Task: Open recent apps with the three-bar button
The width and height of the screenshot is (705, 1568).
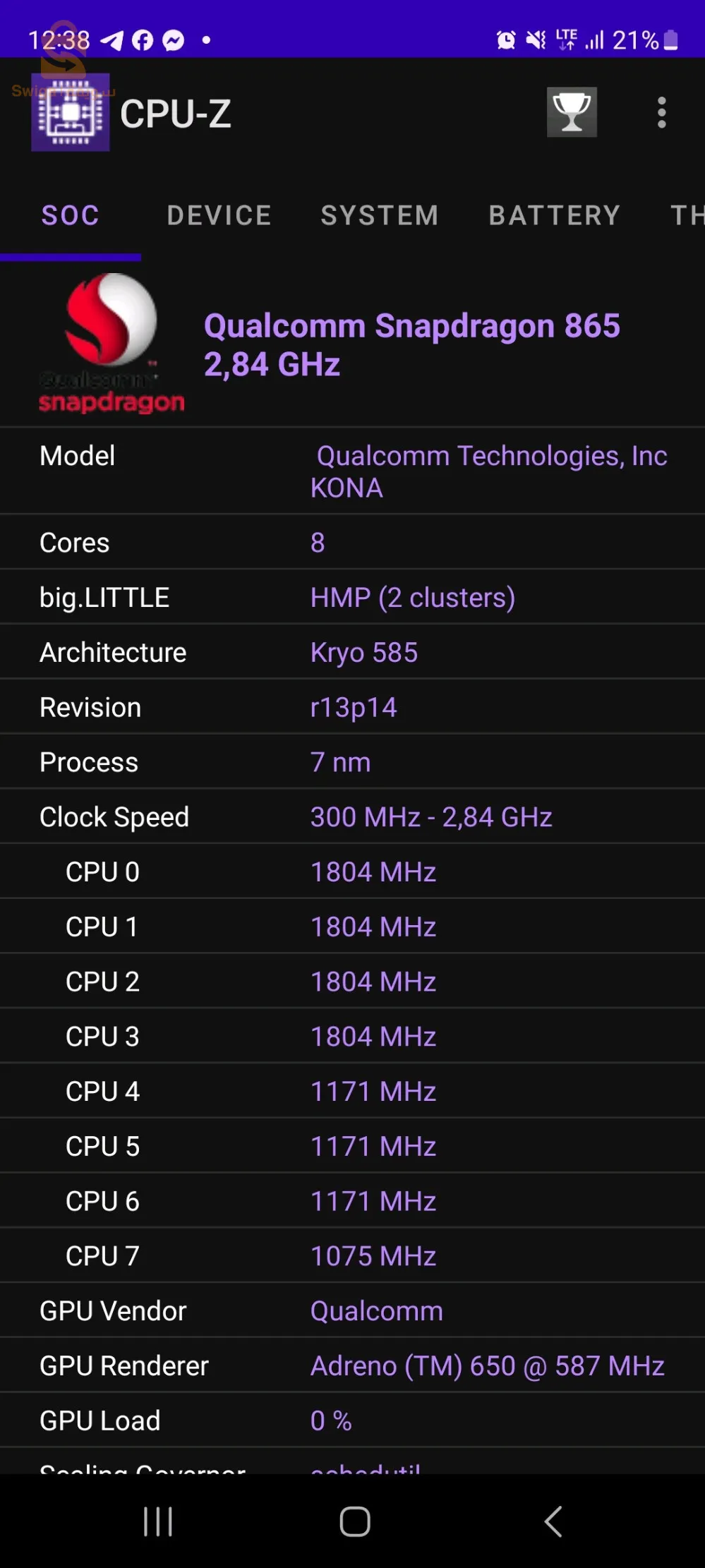Action: click(x=157, y=1521)
